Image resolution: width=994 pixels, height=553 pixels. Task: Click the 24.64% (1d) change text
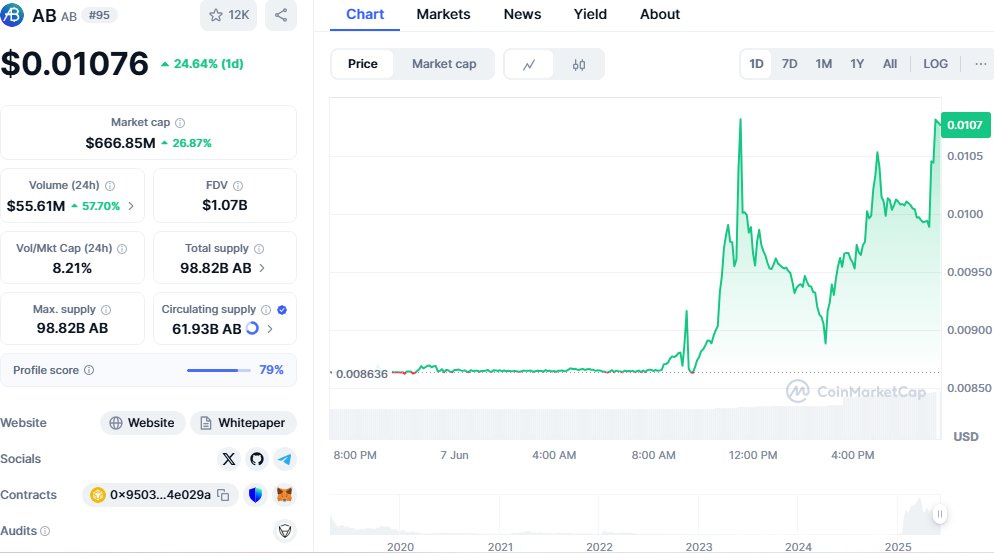(209, 64)
